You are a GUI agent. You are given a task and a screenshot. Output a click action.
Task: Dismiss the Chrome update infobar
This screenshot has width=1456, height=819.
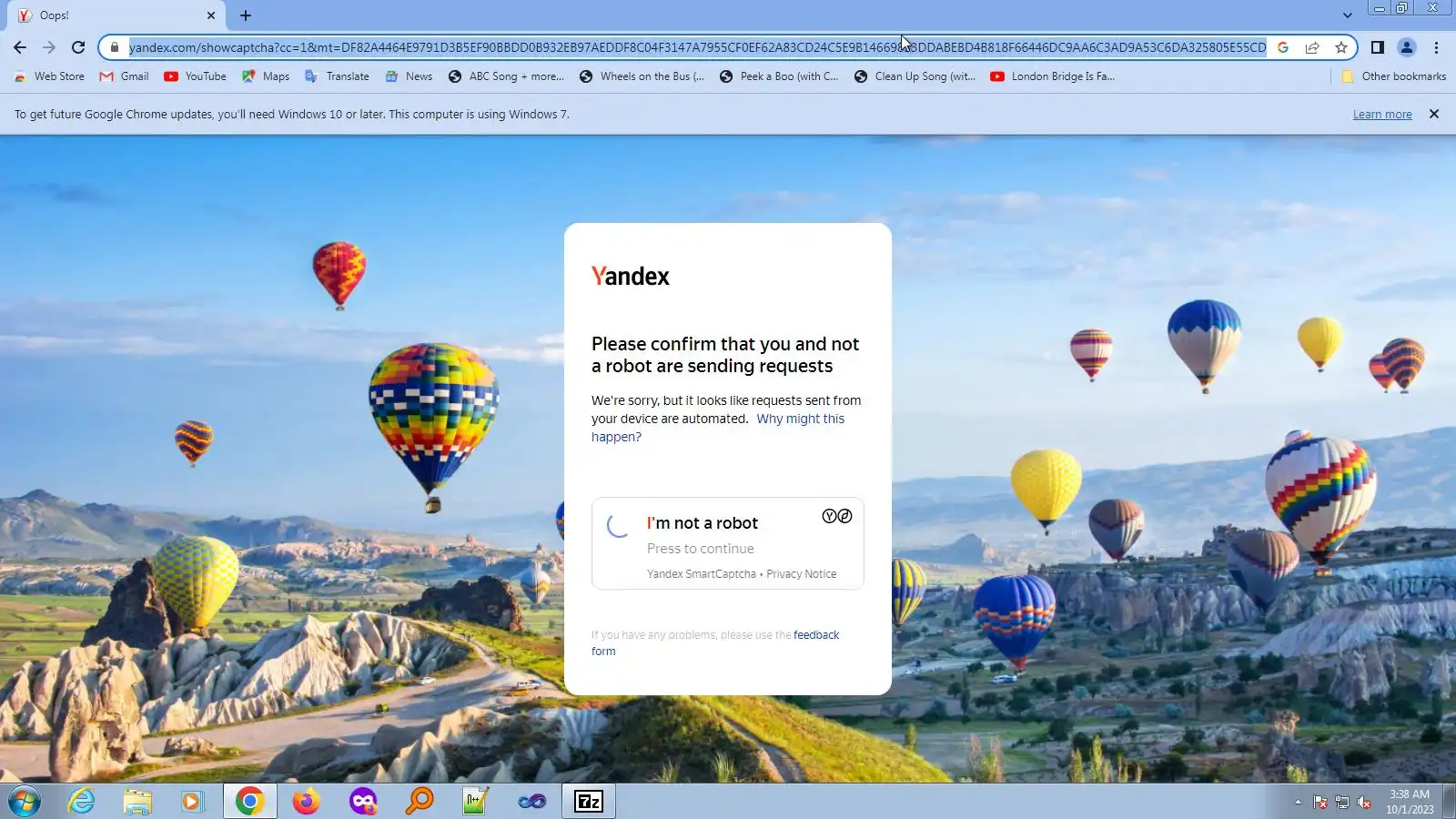1434,114
